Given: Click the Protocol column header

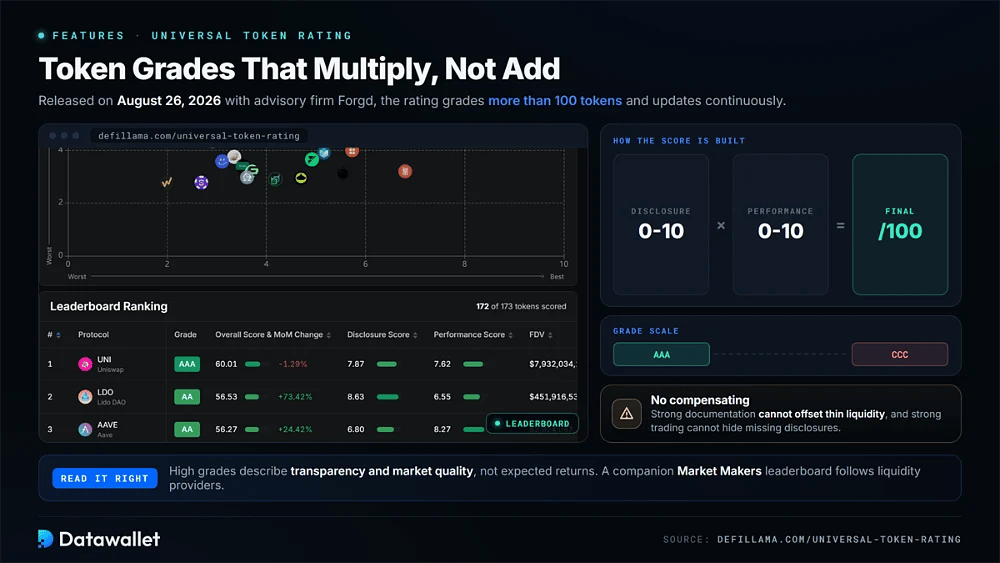Looking at the screenshot, I should (x=93, y=335).
